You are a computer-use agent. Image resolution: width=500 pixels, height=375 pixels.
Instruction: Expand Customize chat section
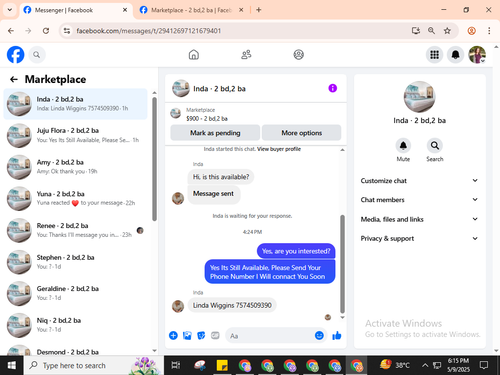point(419,181)
